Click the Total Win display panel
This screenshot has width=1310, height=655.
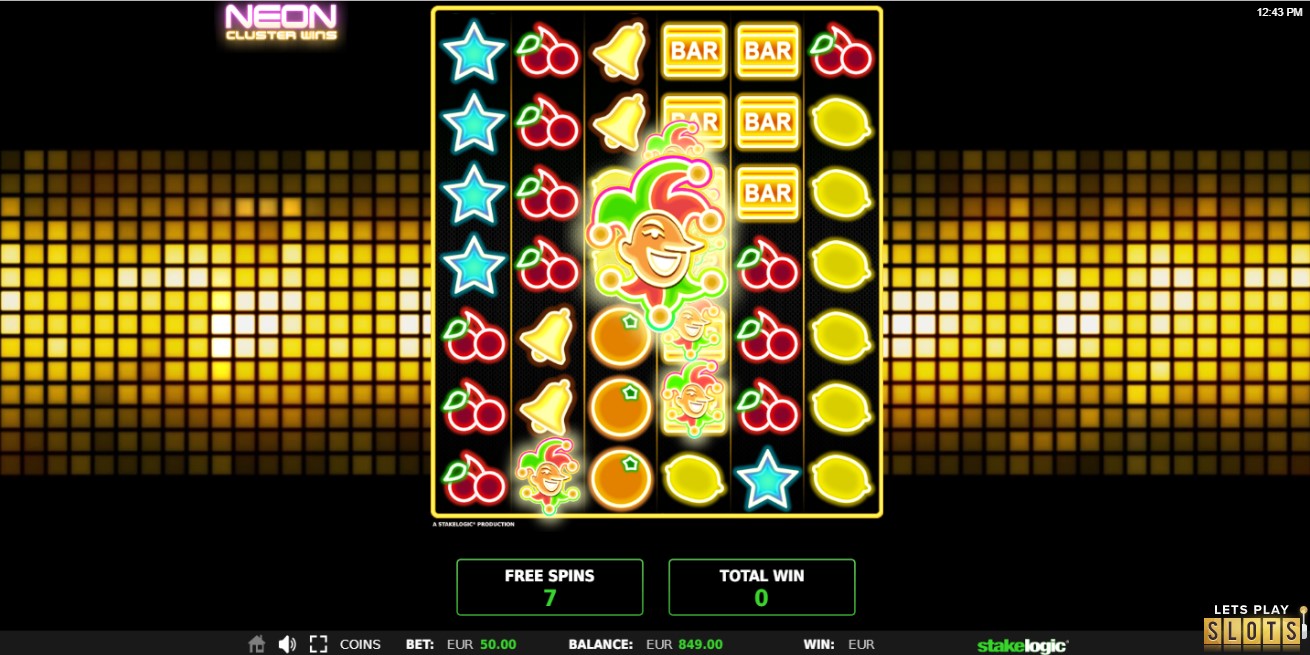tap(761, 587)
